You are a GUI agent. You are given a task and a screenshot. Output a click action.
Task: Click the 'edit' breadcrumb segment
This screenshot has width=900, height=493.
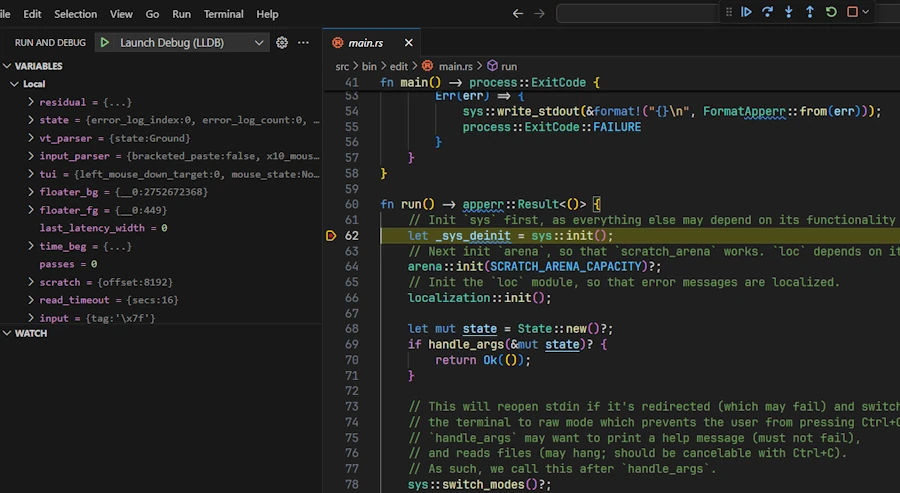(398, 65)
